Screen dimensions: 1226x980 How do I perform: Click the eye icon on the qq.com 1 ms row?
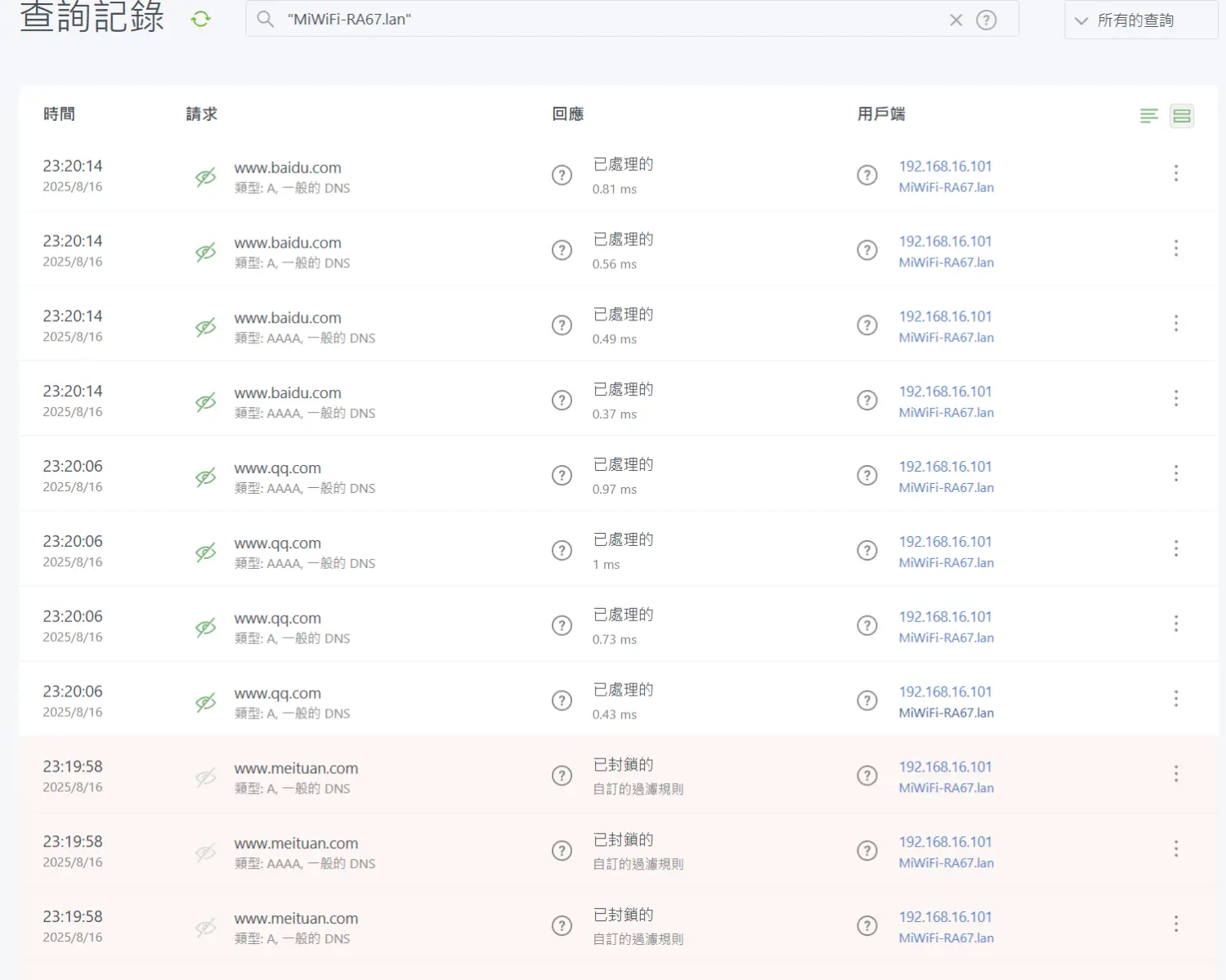click(206, 553)
